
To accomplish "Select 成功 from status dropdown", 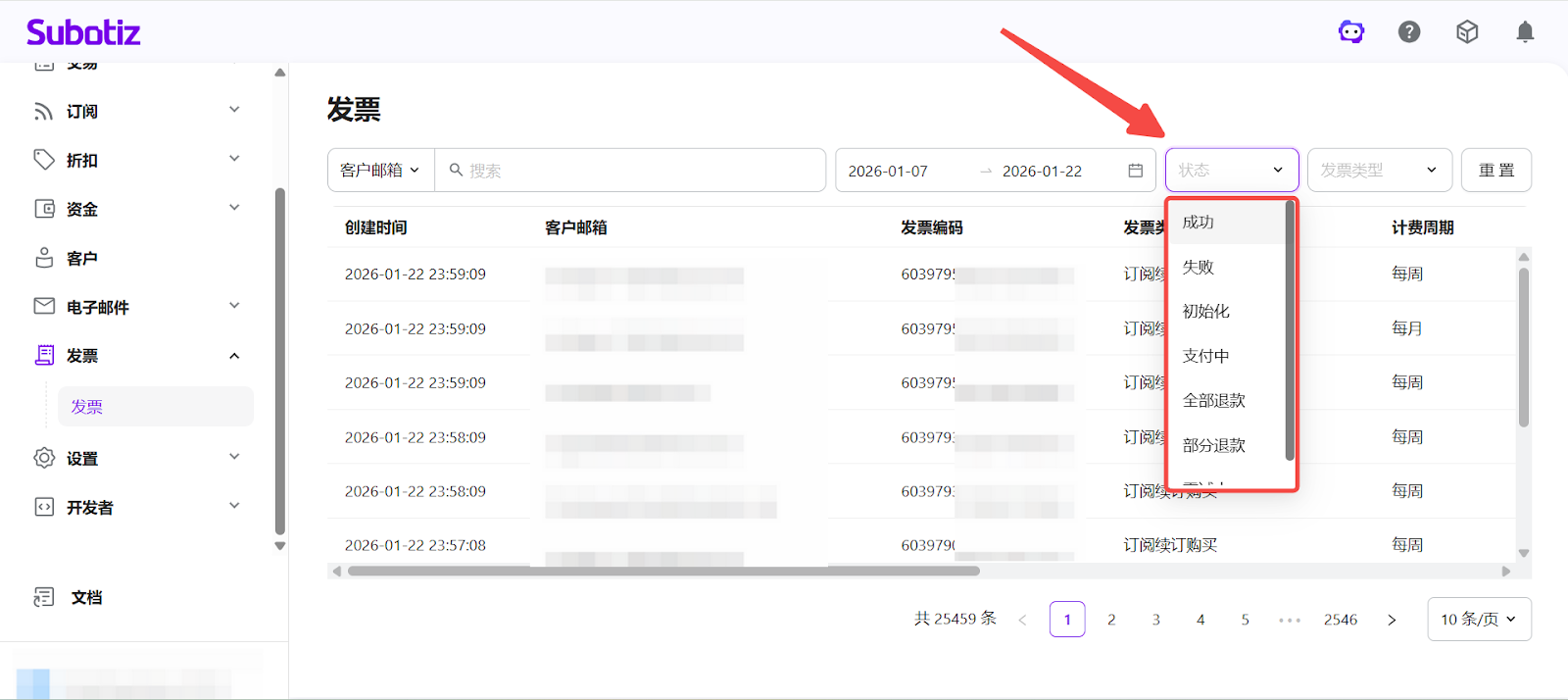I will pos(1199,223).
